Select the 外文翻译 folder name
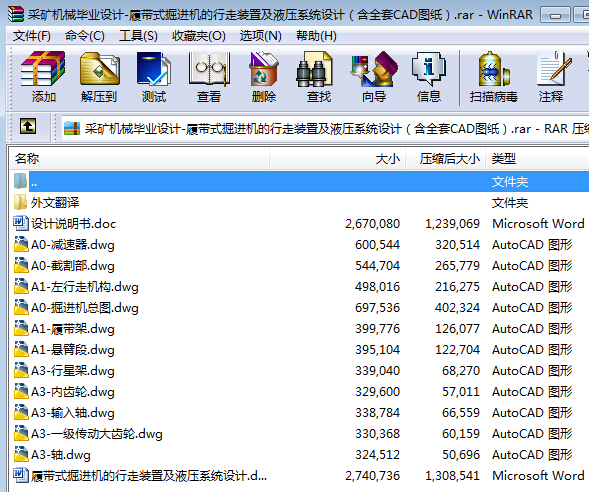The width and height of the screenshot is (589, 492). (55, 202)
